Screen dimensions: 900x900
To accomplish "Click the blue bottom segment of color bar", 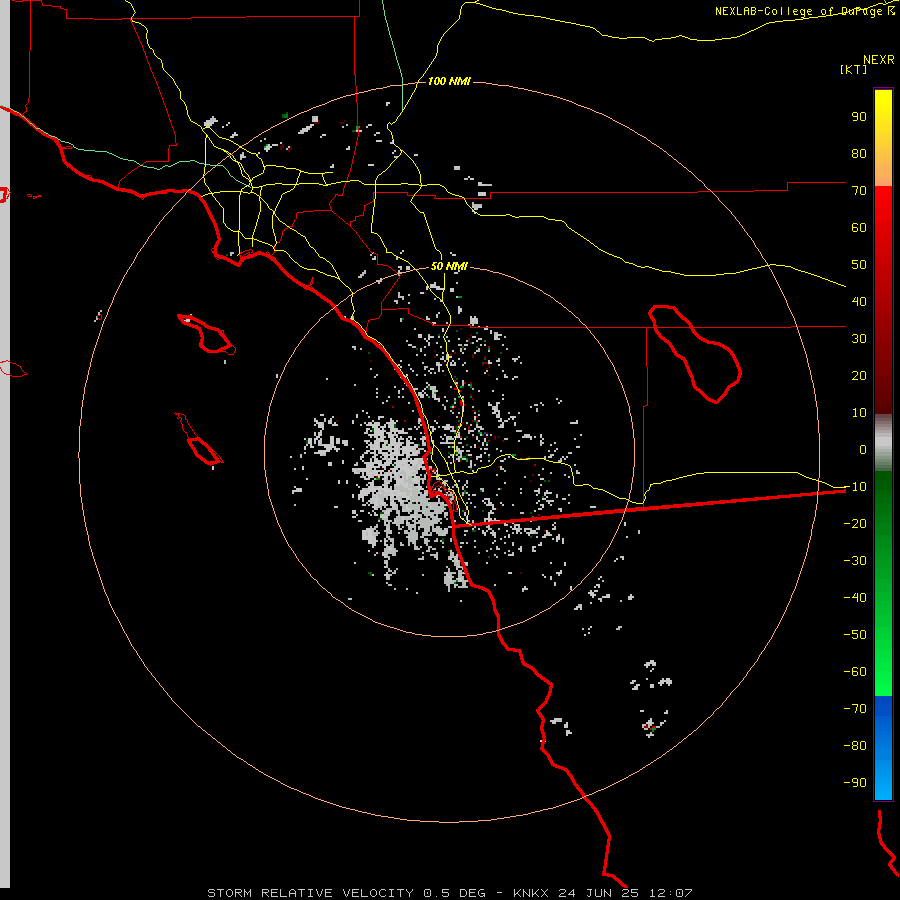I will pos(883,748).
